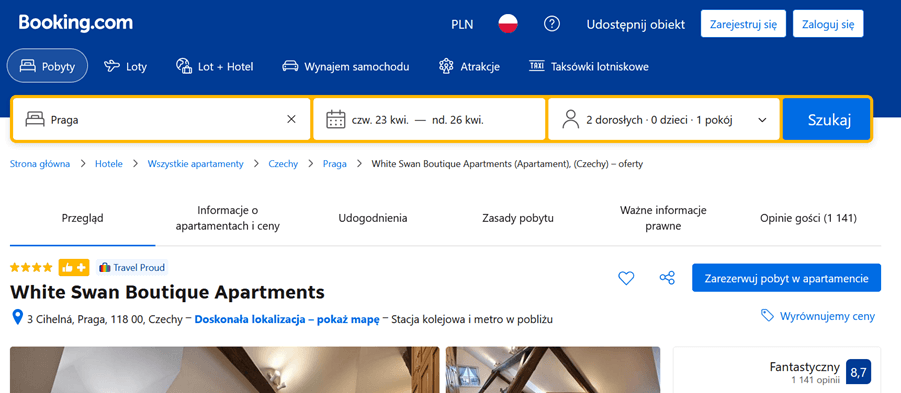Click Doskonała lokalizacja – pokaż mapę link
Viewport: 901px width, 393px height.
(x=287, y=319)
